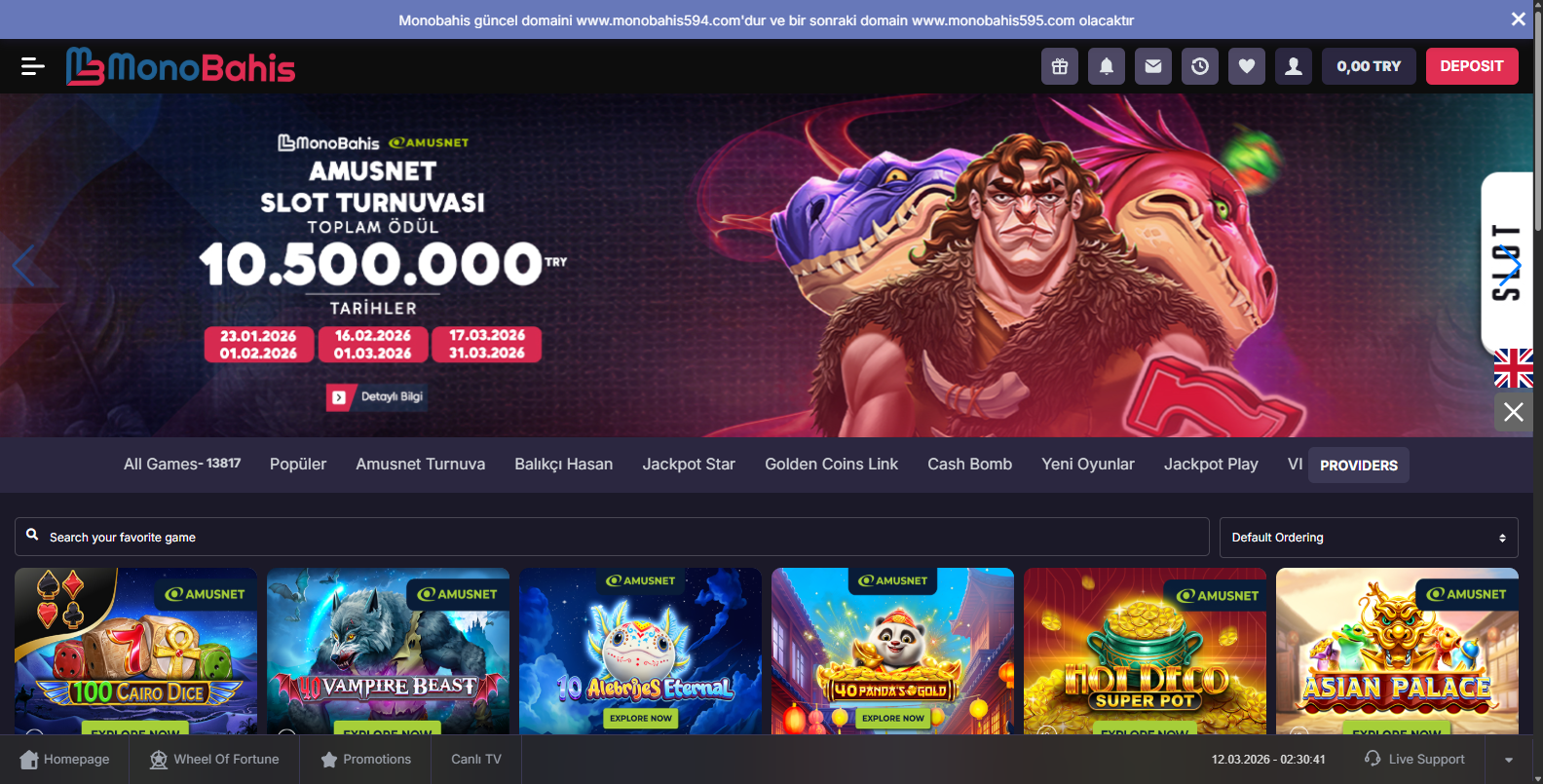This screenshot has height=784, width=1543.
Task: Open the Asian Palace game thumbnail
Action: [1397, 651]
